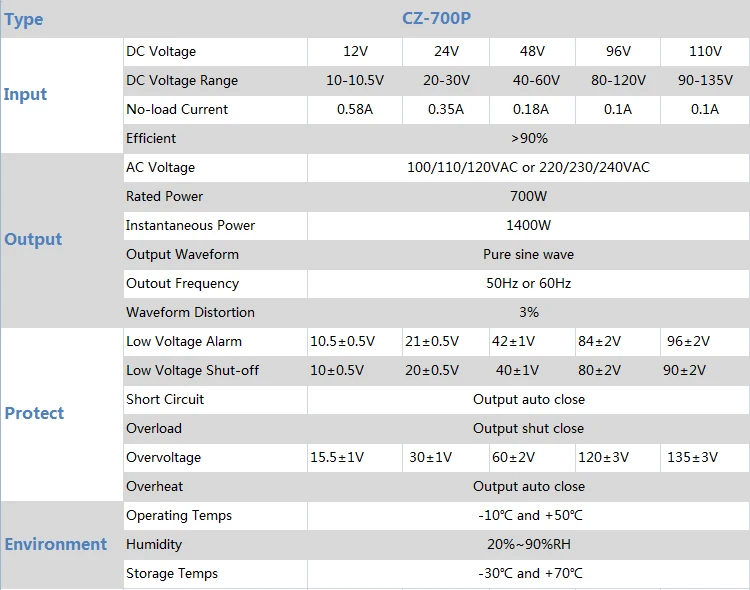Screen dimensions: 750x590
Task: Click the 20±0.5V shut-off value
Action: click(432, 370)
